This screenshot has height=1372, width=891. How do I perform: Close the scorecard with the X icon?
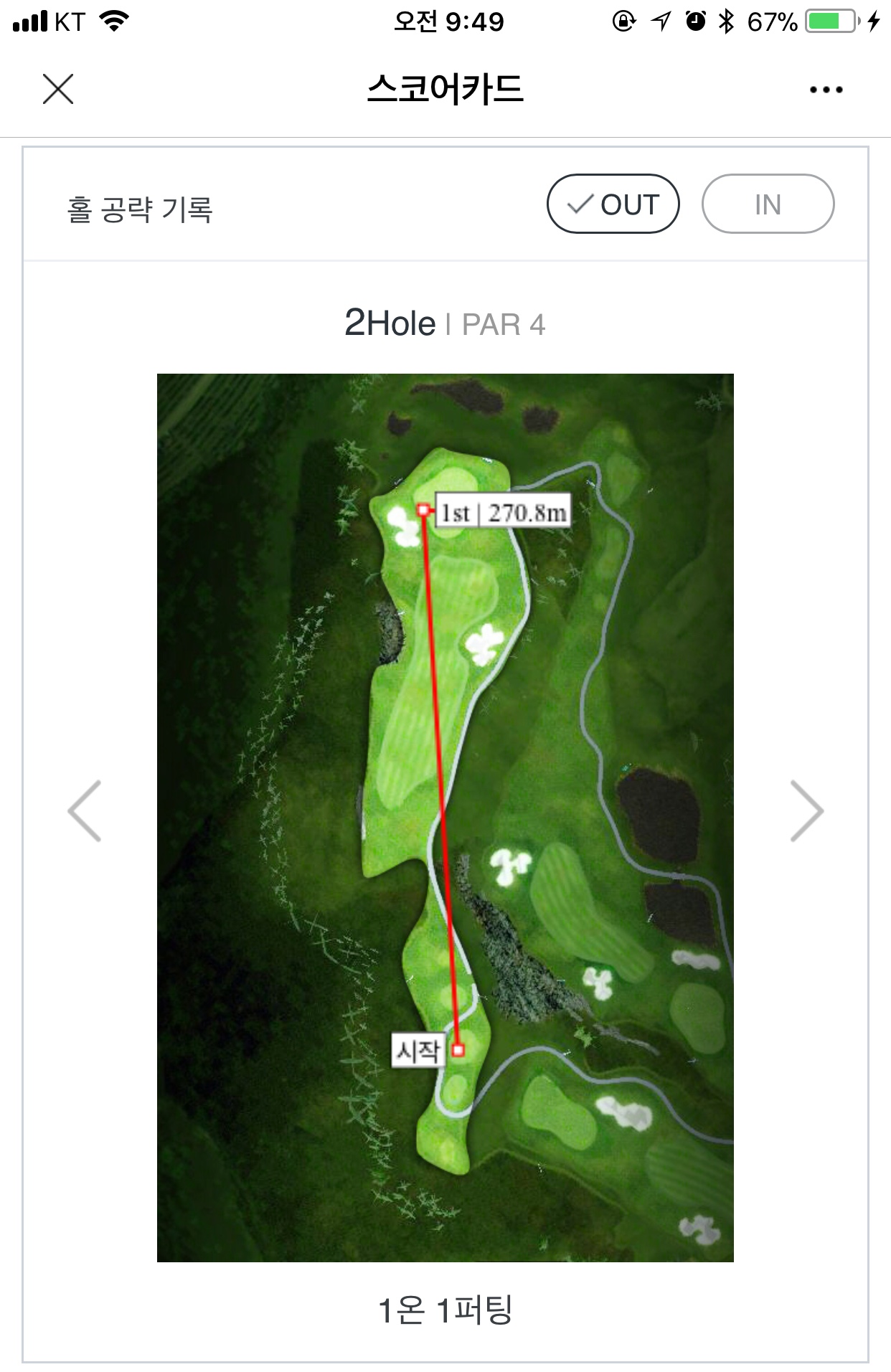coord(58,90)
